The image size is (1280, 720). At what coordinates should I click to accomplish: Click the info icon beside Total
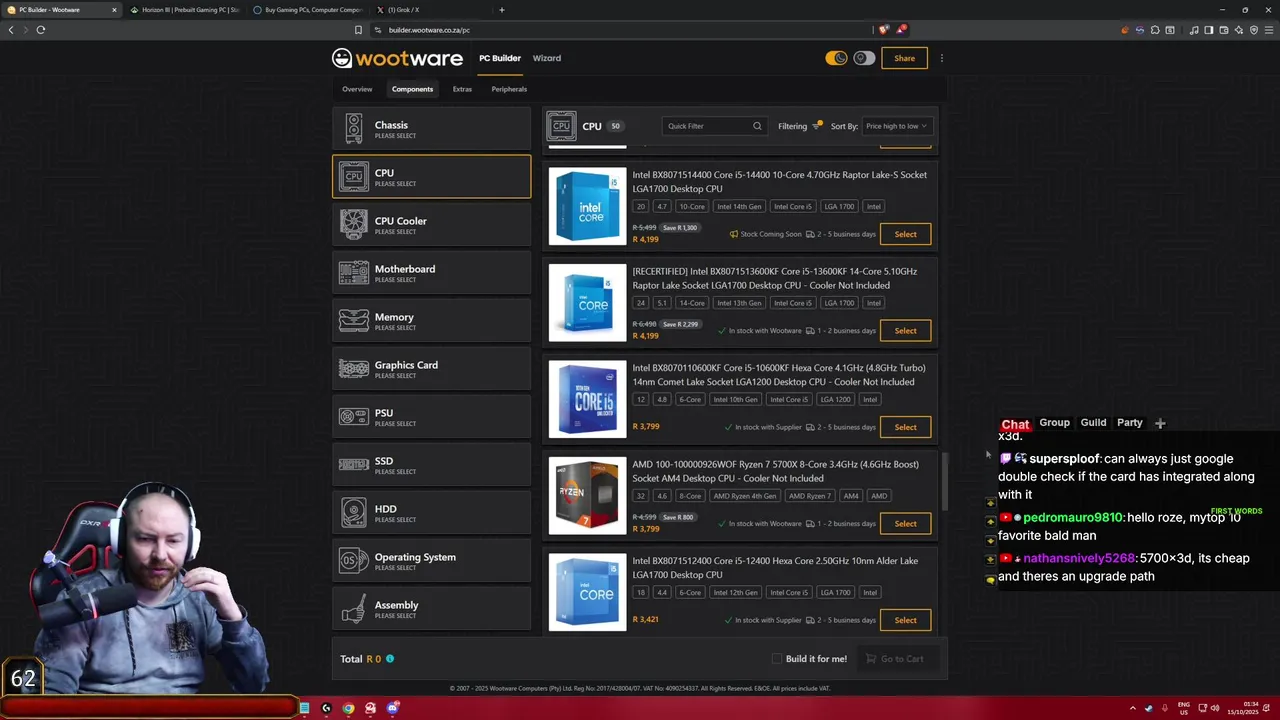(390, 659)
